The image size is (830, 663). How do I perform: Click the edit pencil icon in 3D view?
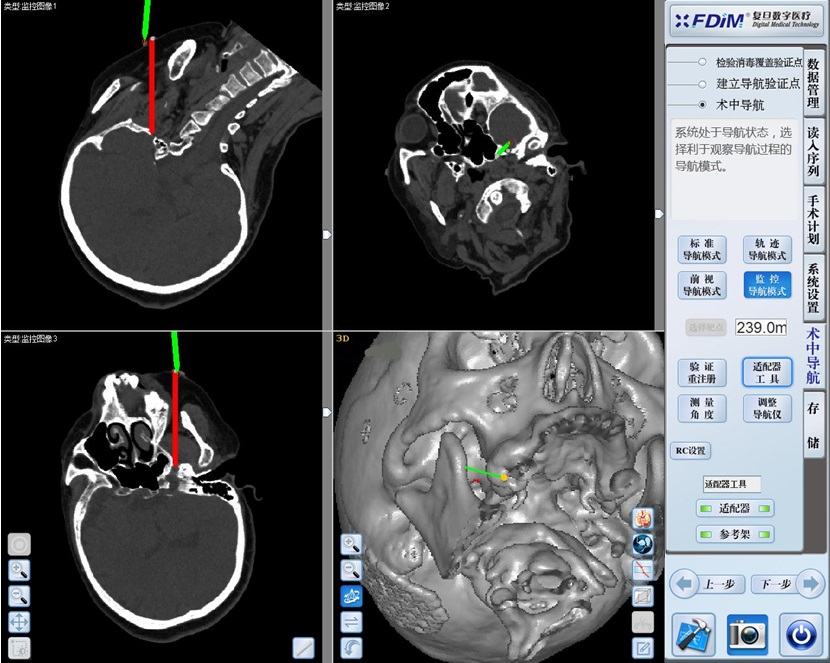(643, 648)
